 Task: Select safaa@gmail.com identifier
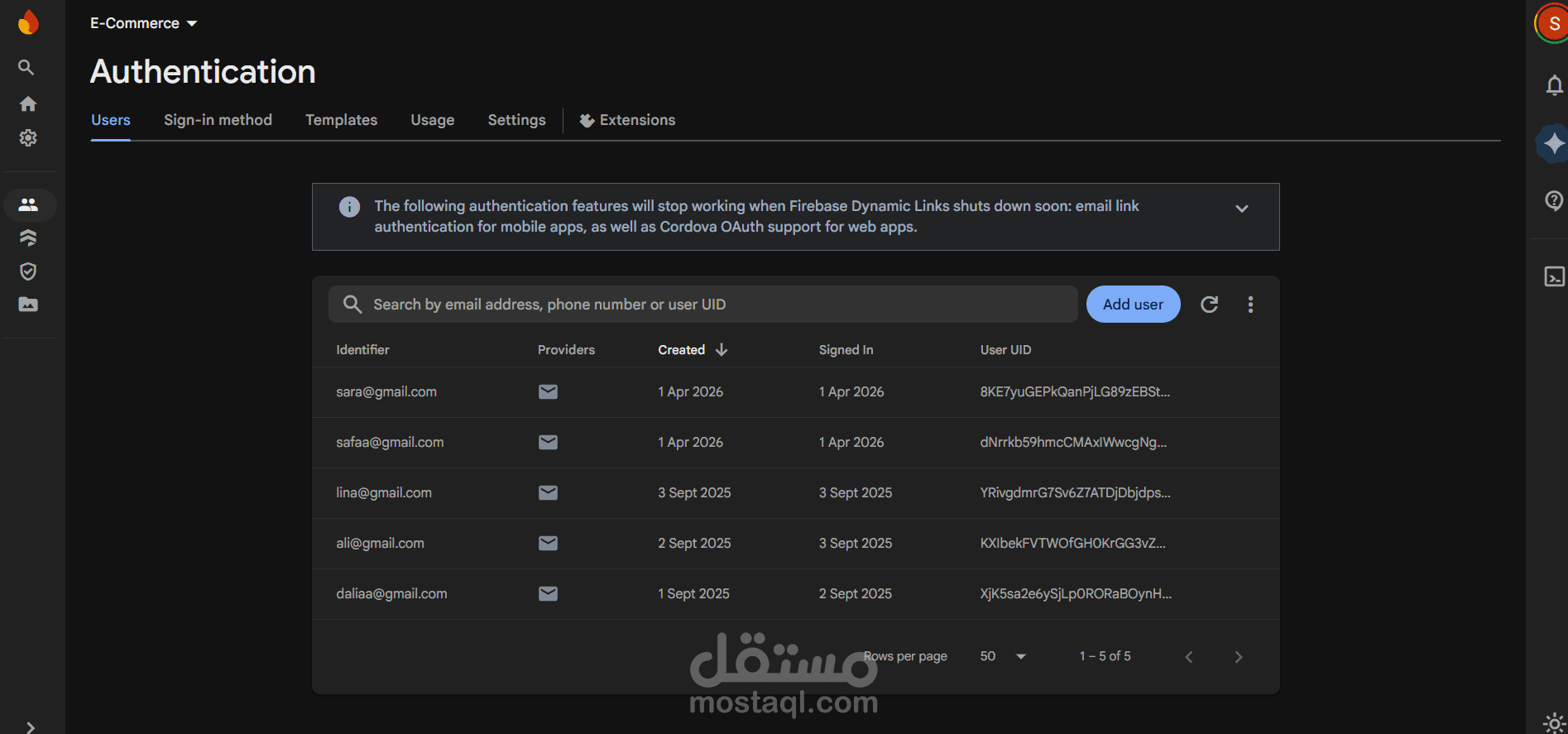(x=390, y=442)
